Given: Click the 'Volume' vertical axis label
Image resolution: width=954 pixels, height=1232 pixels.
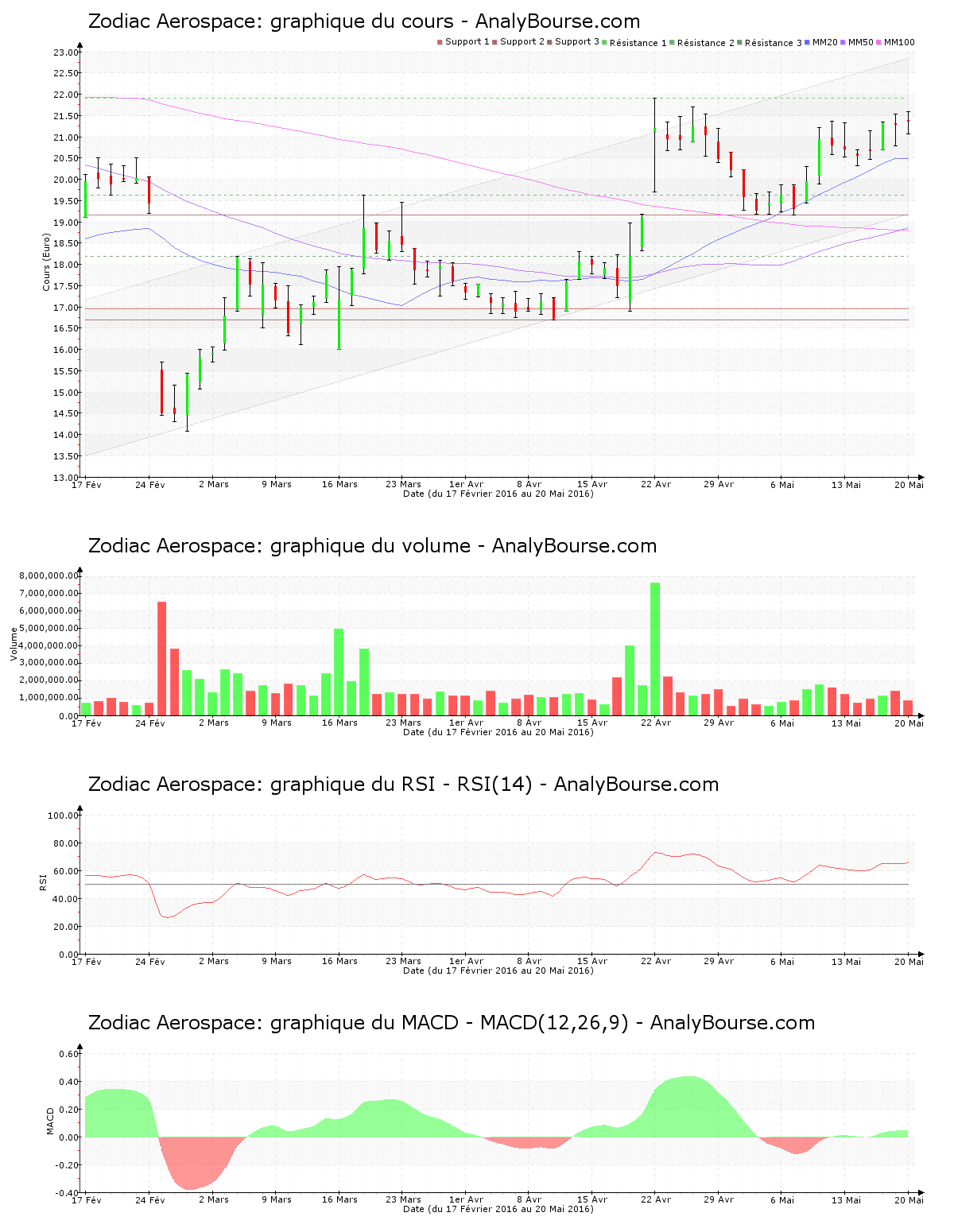Looking at the screenshot, I should pyautogui.click(x=14, y=644).
